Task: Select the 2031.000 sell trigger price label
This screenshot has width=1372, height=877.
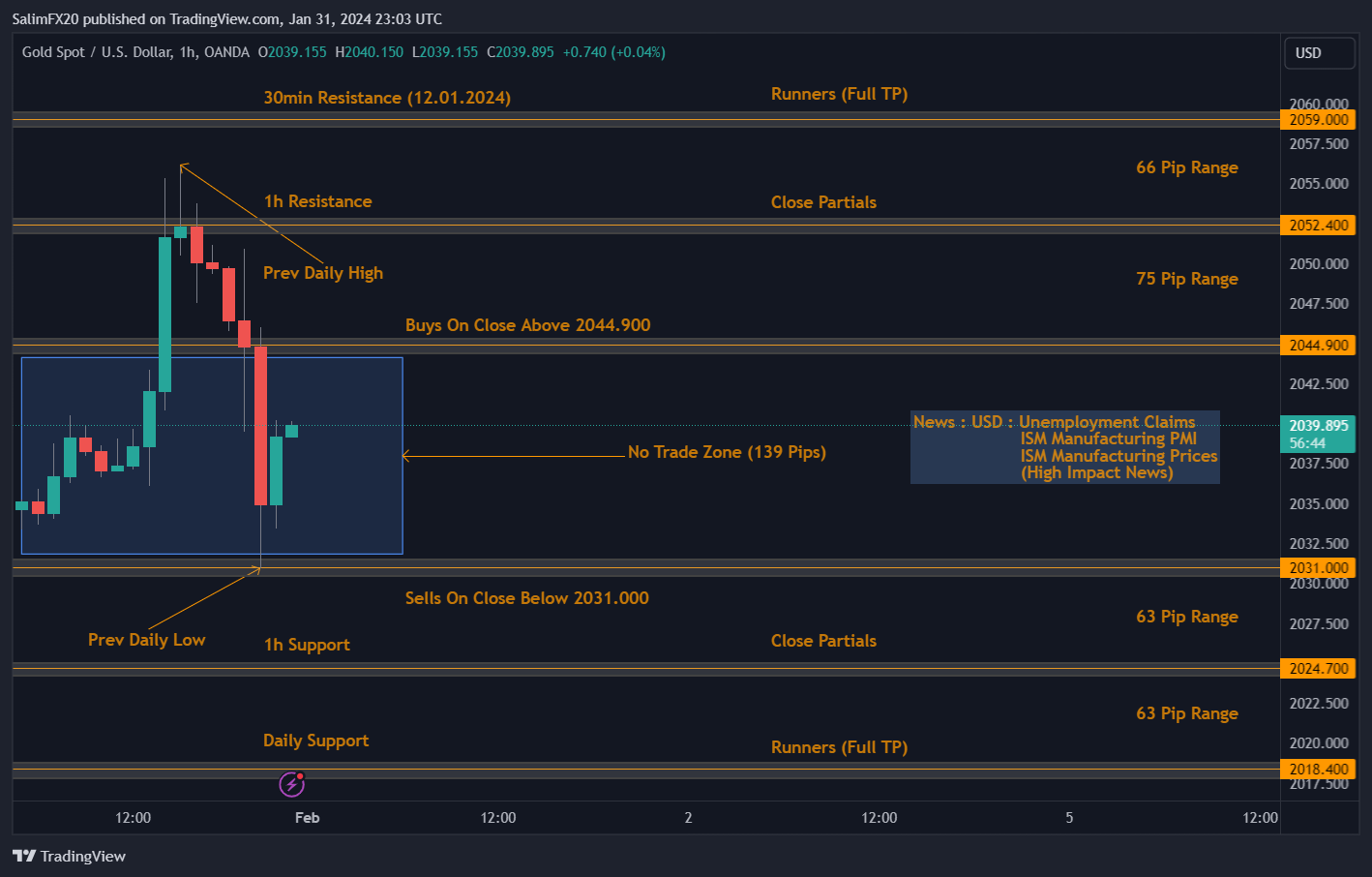Action: [1318, 567]
